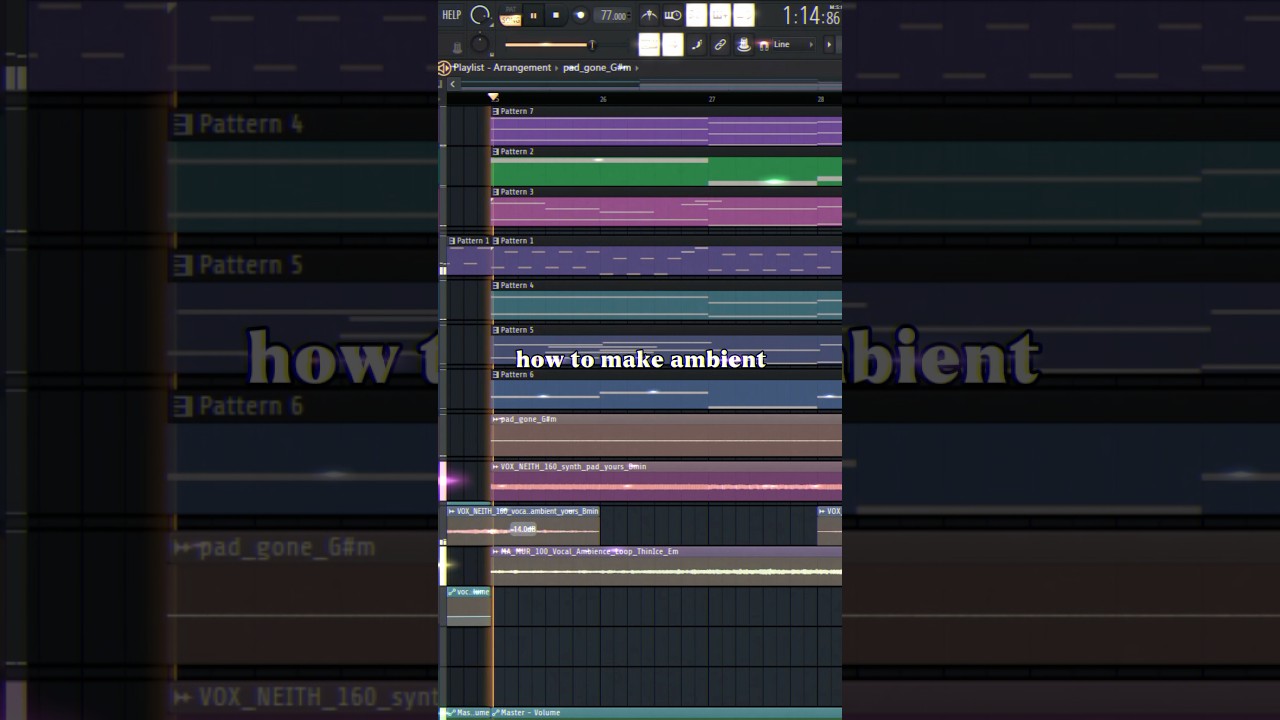Image resolution: width=1280 pixels, height=720 pixels.
Task: Click the horizontal playlist scrollbar thumb
Action: click(x=740, y=84)
